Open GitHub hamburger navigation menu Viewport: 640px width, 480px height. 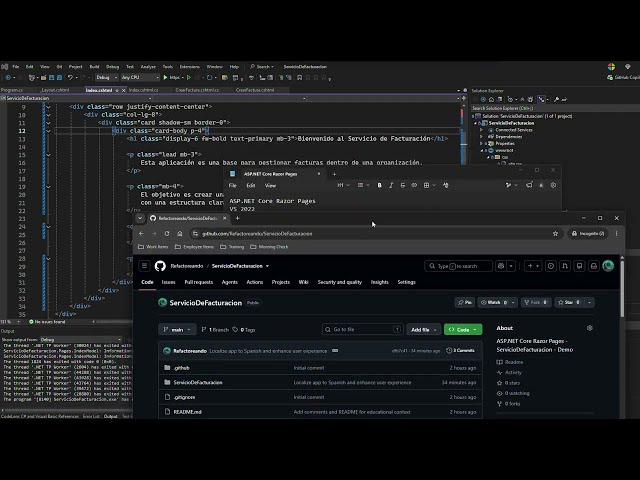tap(144, 266)
